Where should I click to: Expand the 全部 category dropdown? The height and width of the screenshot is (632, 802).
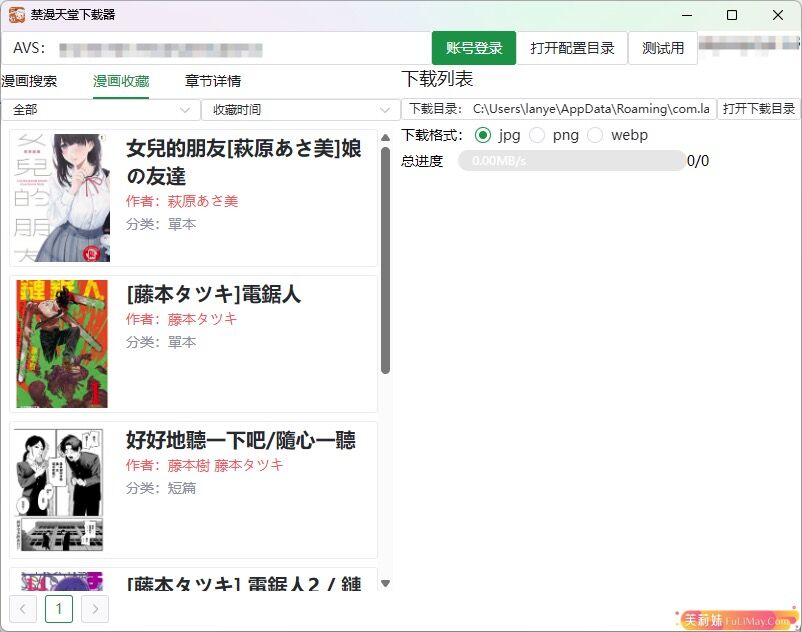pyautogui.click(x=100, y=110)
